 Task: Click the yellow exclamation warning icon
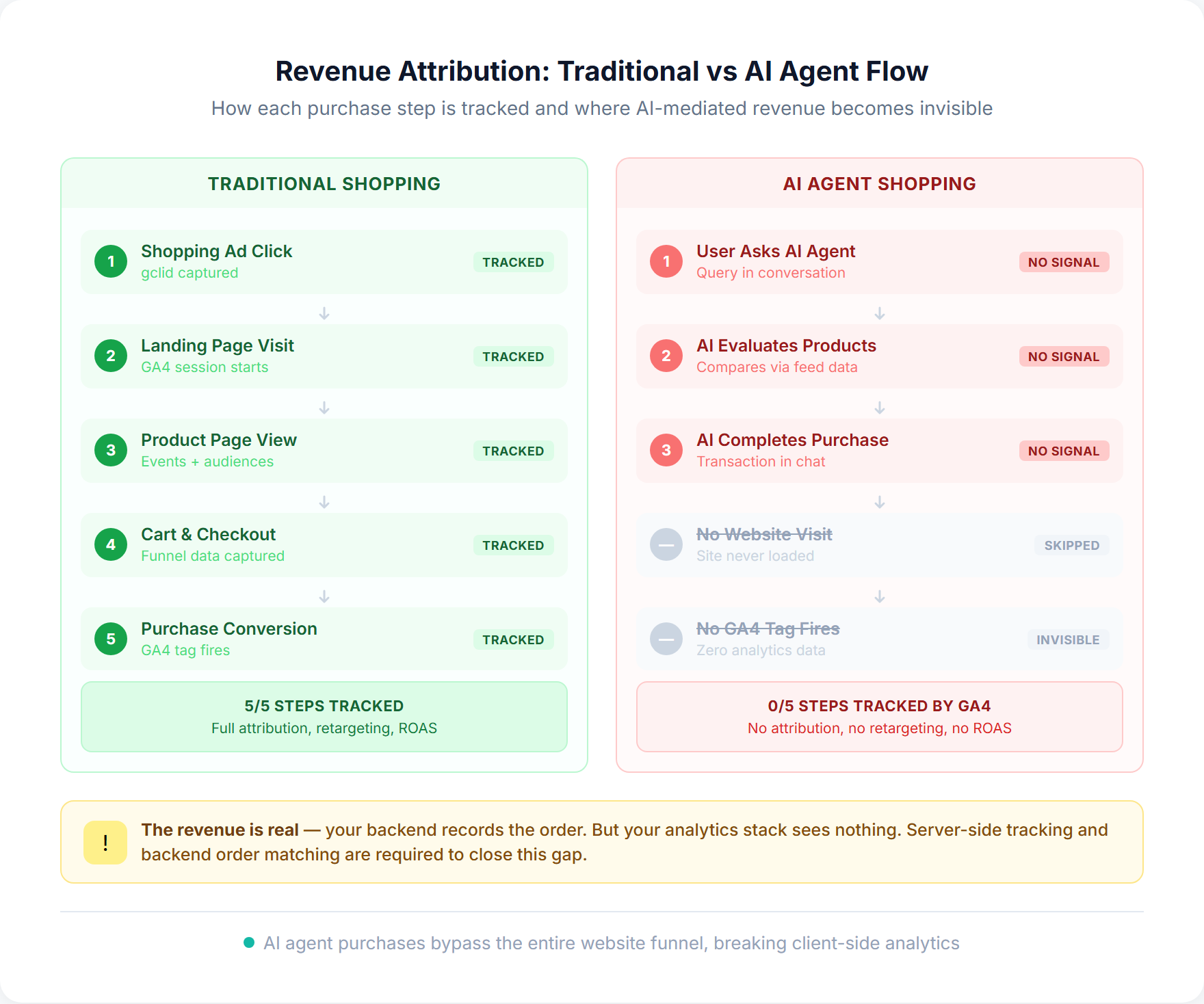click(x=104, y=843)
